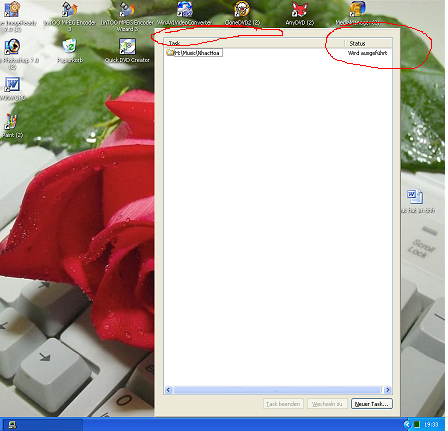Viewport: 448px width, 431px height.
Task: Click the horizontal scrollbar right arrow
Action: 387,390
